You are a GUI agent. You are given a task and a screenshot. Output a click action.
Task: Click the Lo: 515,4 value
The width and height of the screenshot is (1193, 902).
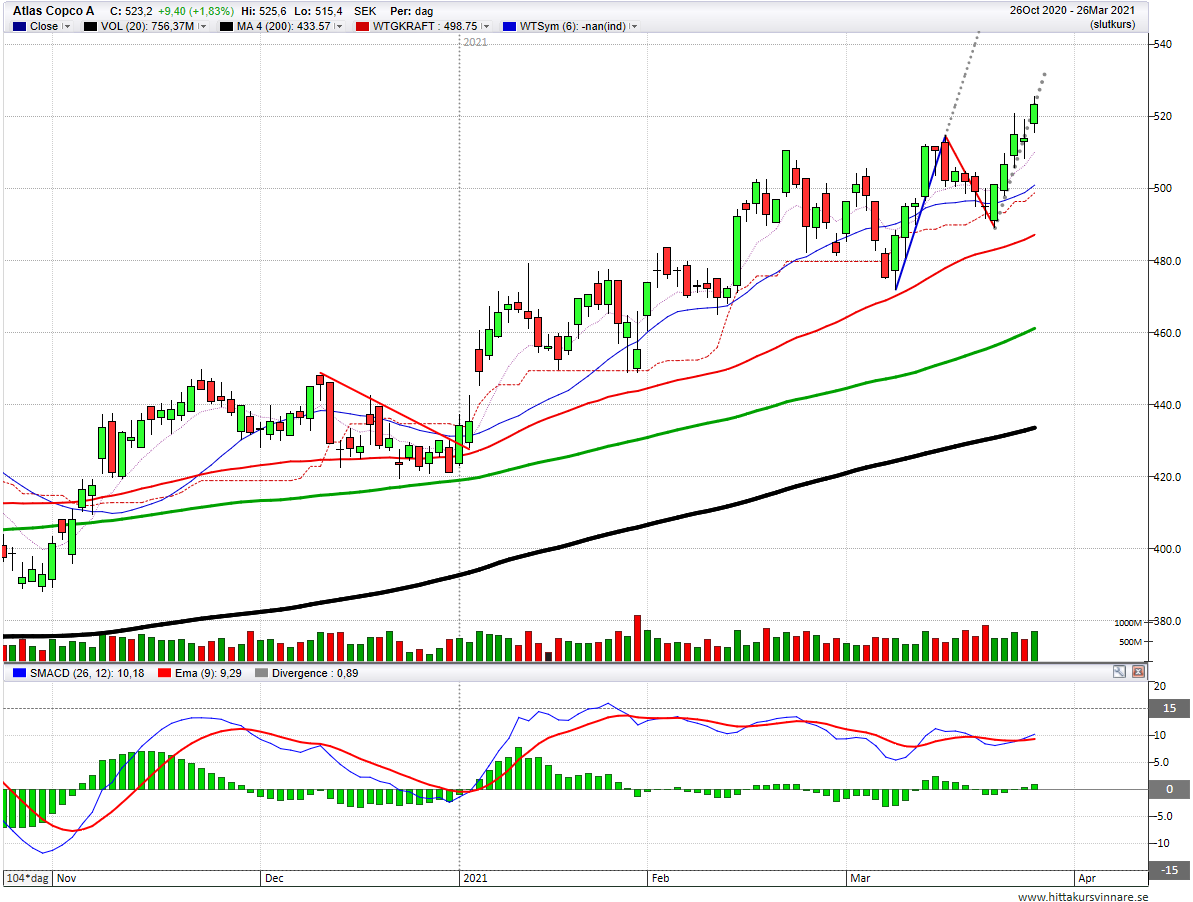pos(319,11)
